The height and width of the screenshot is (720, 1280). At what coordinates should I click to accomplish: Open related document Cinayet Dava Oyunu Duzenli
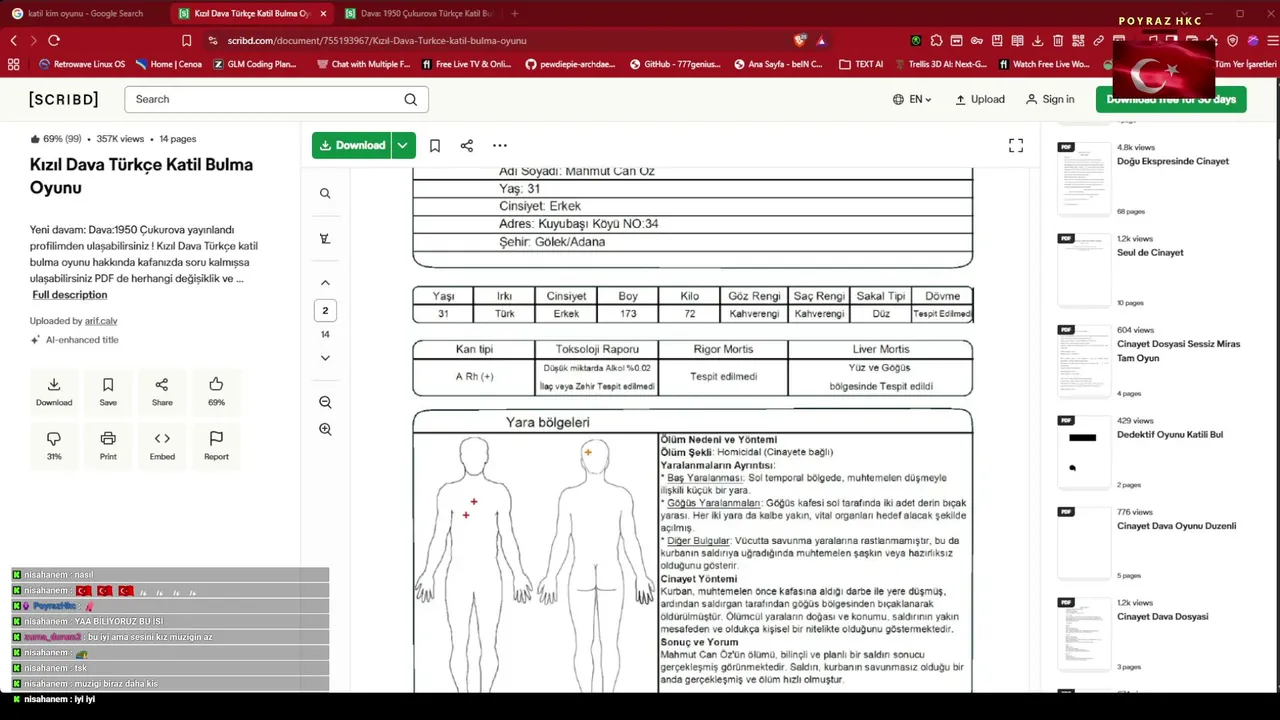coord(1176,526)
